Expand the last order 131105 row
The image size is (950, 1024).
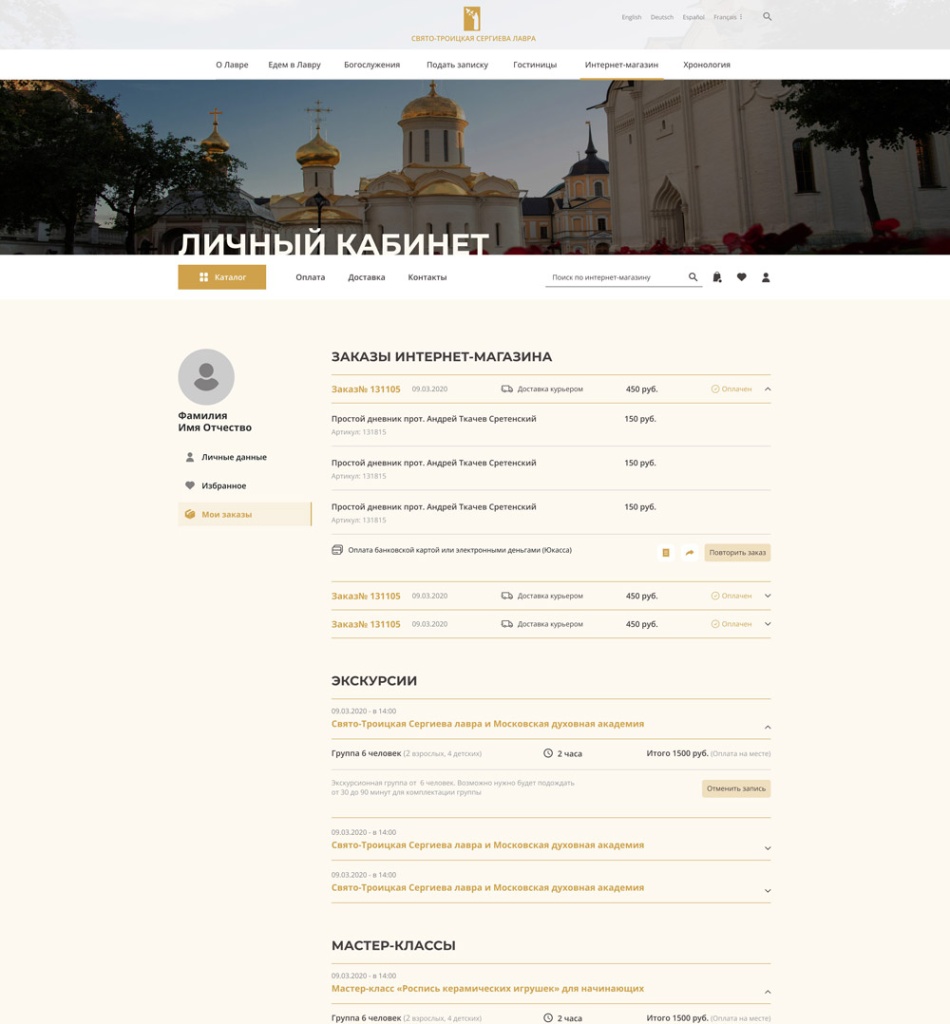click(x=768, y=624)
